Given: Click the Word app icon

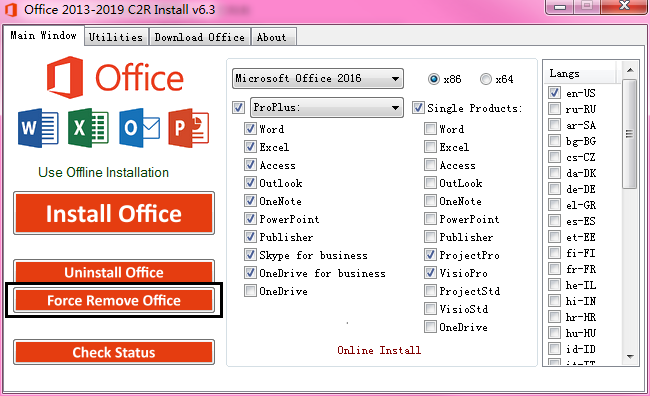Looking at the screenshot, I should (x=38, y=128).
